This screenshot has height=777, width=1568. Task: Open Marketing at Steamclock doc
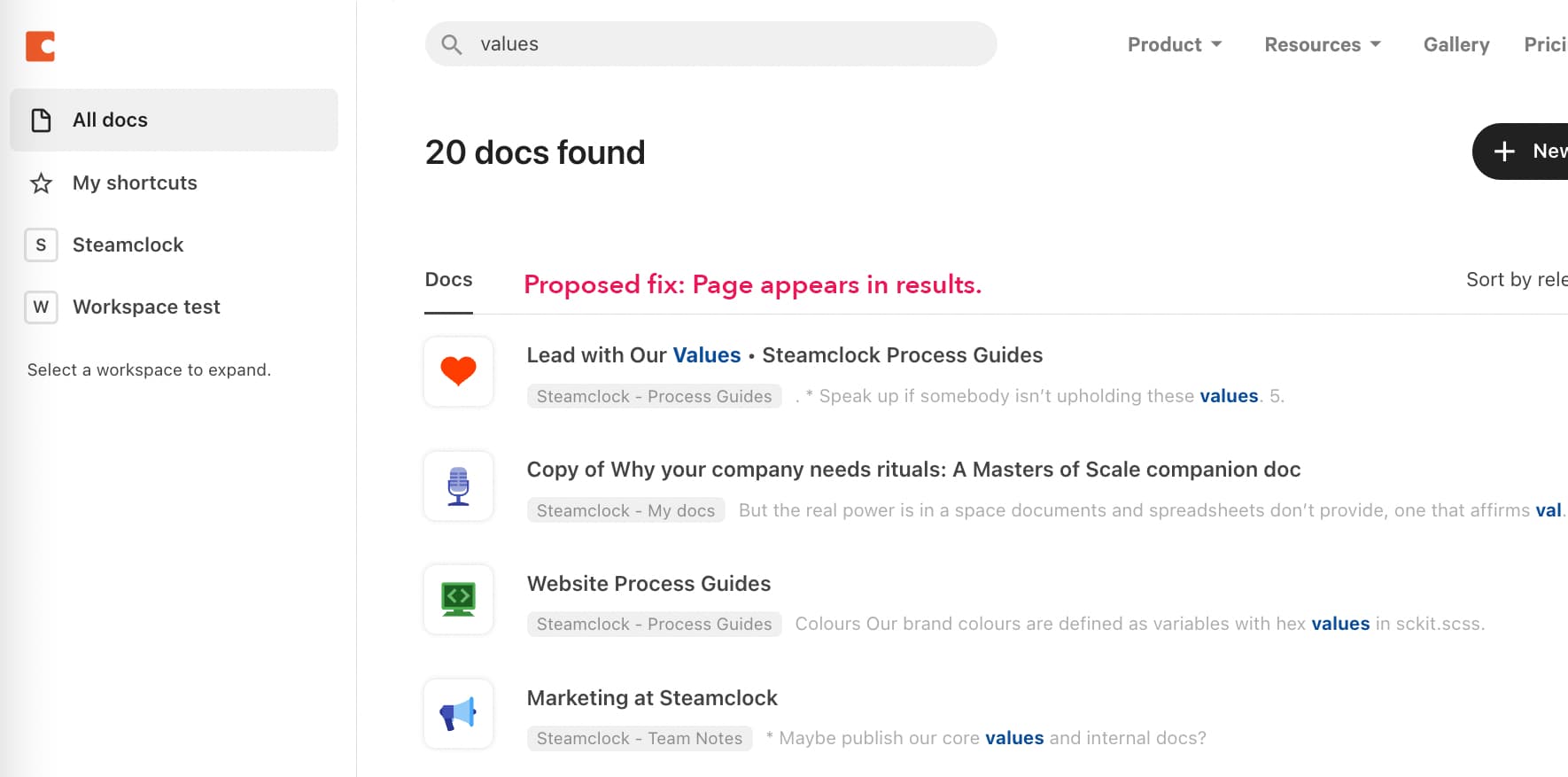coord(652,698)
